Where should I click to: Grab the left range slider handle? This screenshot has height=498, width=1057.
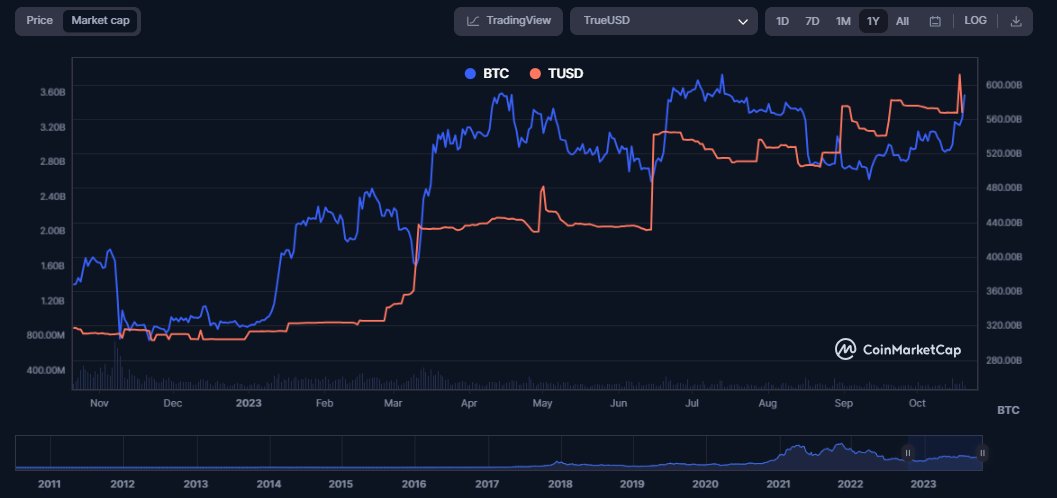pyautogui.click(x=907, y=453)
